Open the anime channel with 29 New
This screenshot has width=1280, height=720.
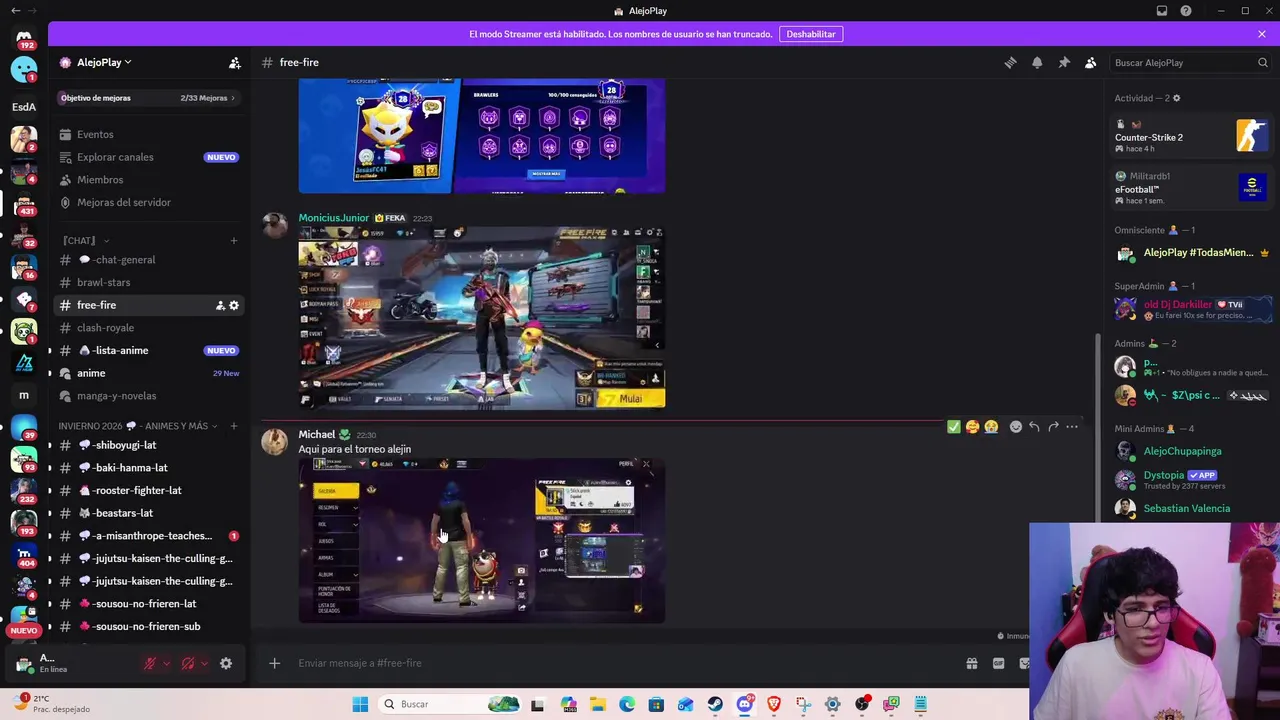click(x=148, y=373)
